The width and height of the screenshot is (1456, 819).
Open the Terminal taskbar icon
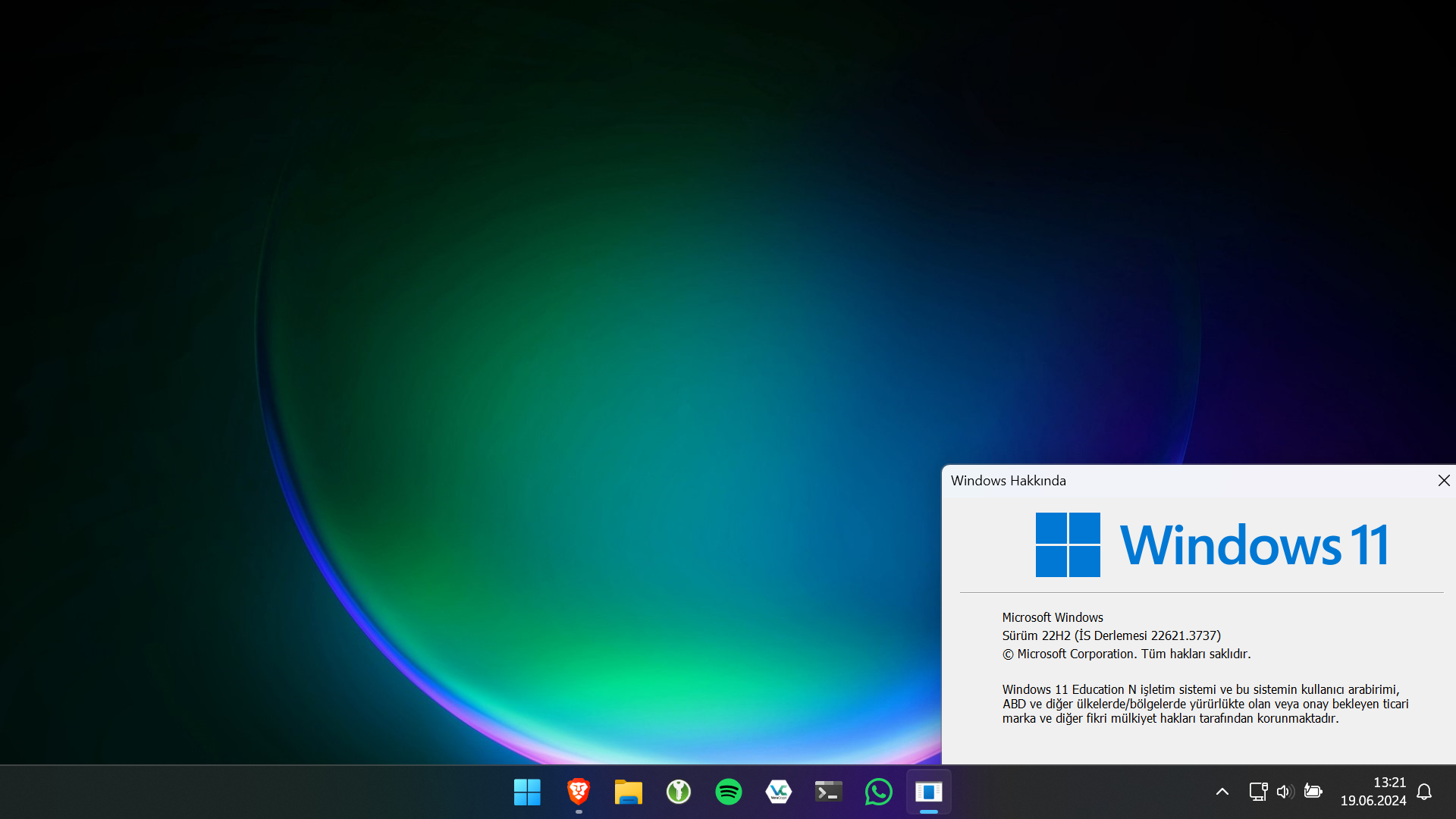[x=828, y=792]
